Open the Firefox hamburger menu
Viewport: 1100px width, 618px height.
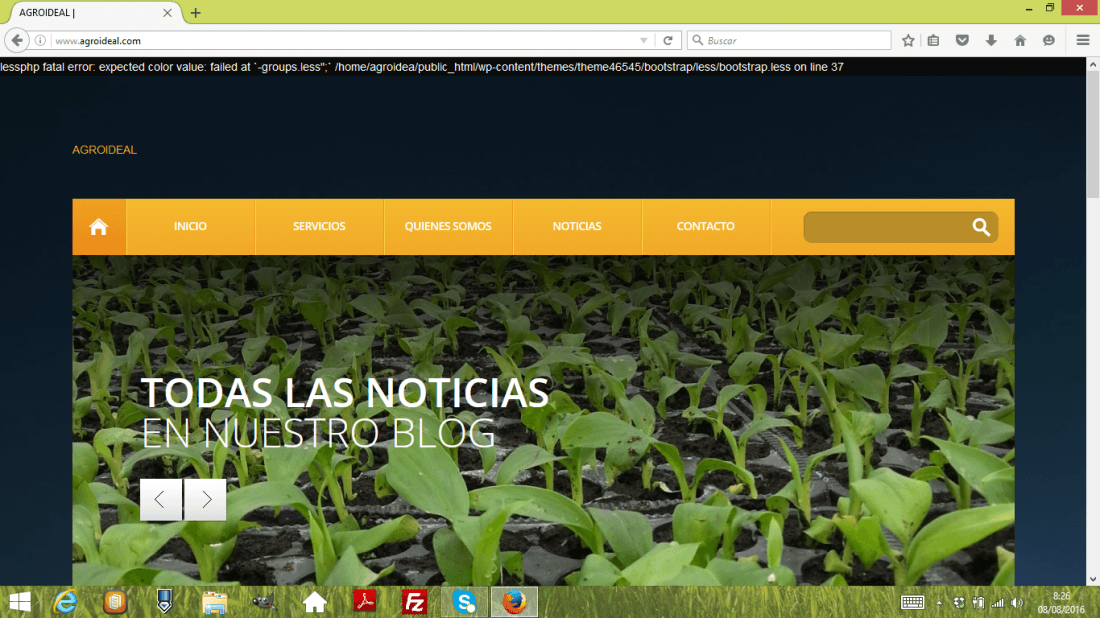pos(1083,41)
